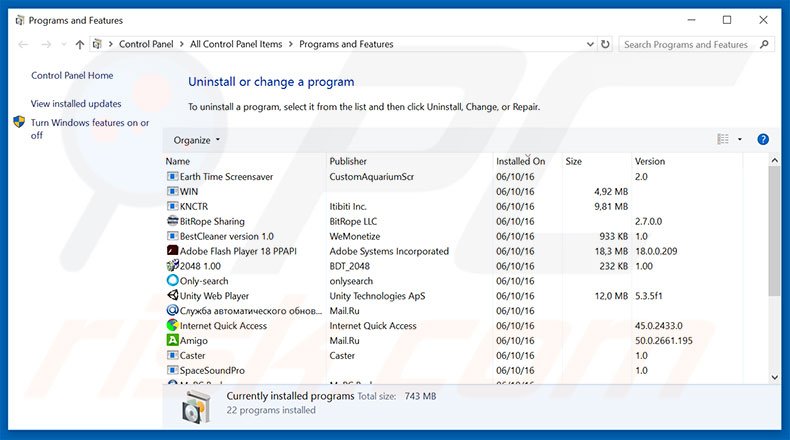Click View installed updates link
The height and width of the screenshot is (440, 790).
click(x=76, y=104)
